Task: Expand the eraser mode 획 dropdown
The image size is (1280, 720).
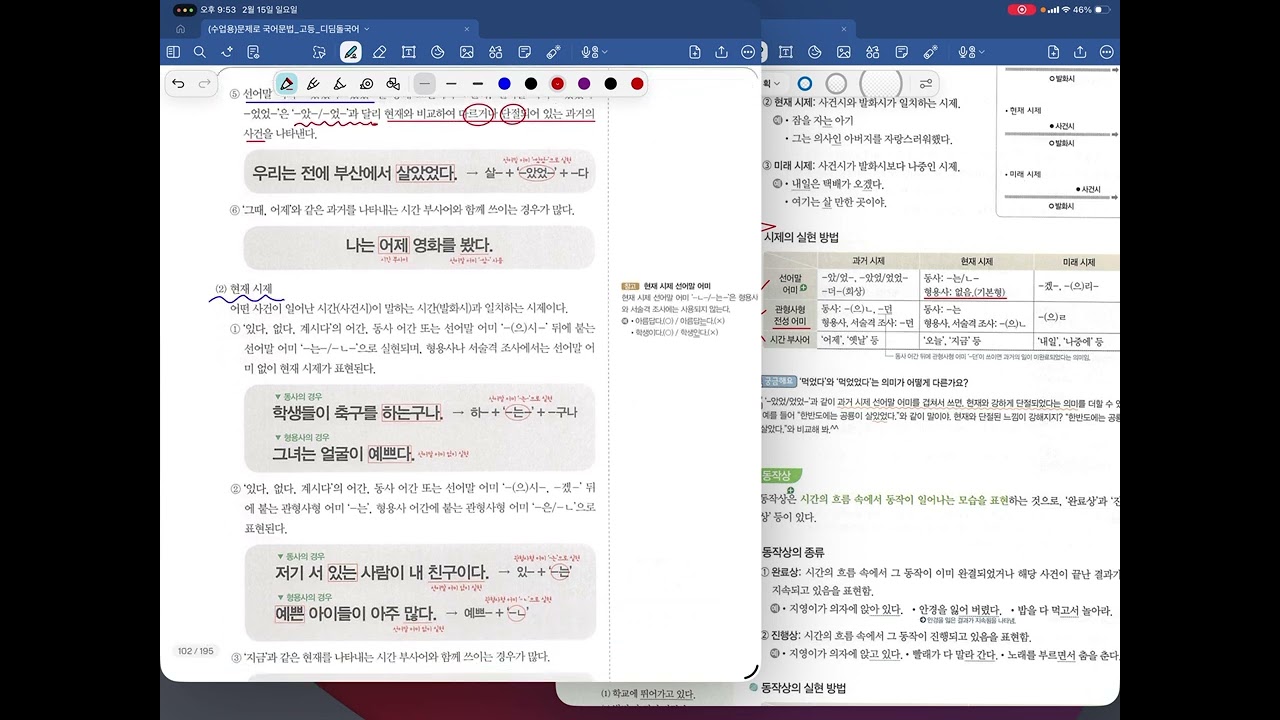Action: click(773, 84)
